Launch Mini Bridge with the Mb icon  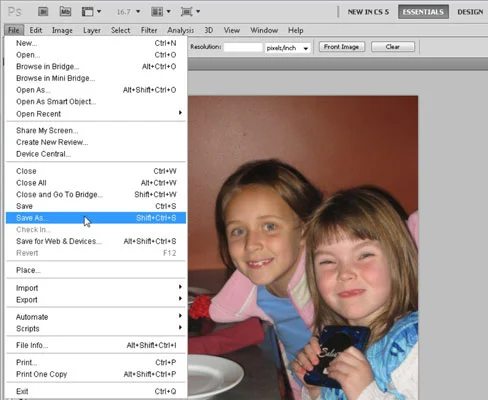pyautogui.click(x=65, y=12)
